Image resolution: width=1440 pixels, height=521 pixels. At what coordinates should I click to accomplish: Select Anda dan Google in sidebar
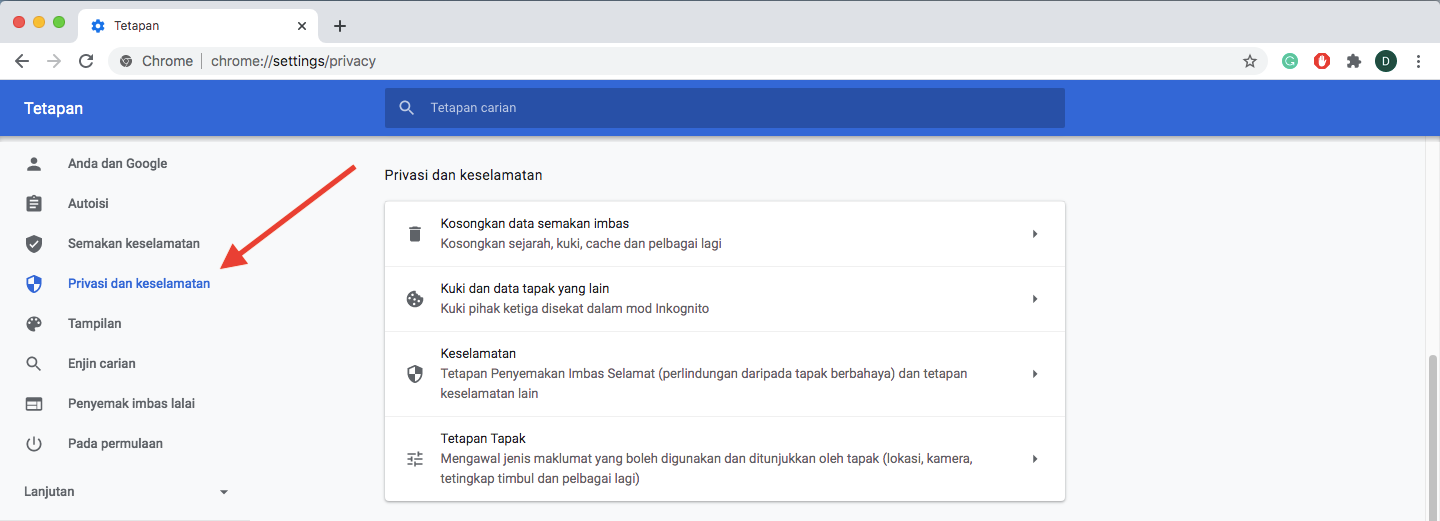coord(117,163)
